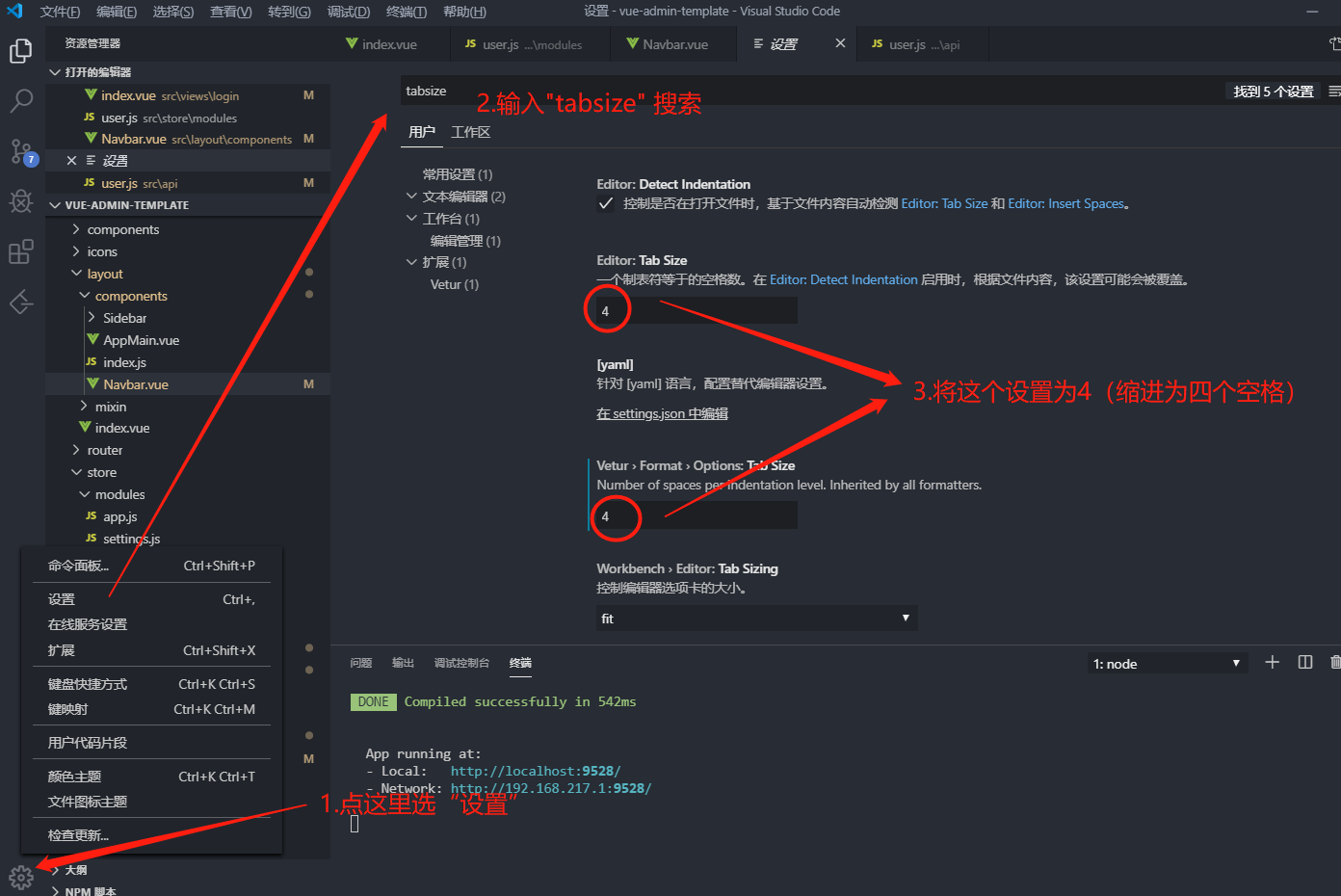Screen dimensions: 1341x896
Task: Choose 设置 from the manage menu
Action: click(x=151, y=599)
